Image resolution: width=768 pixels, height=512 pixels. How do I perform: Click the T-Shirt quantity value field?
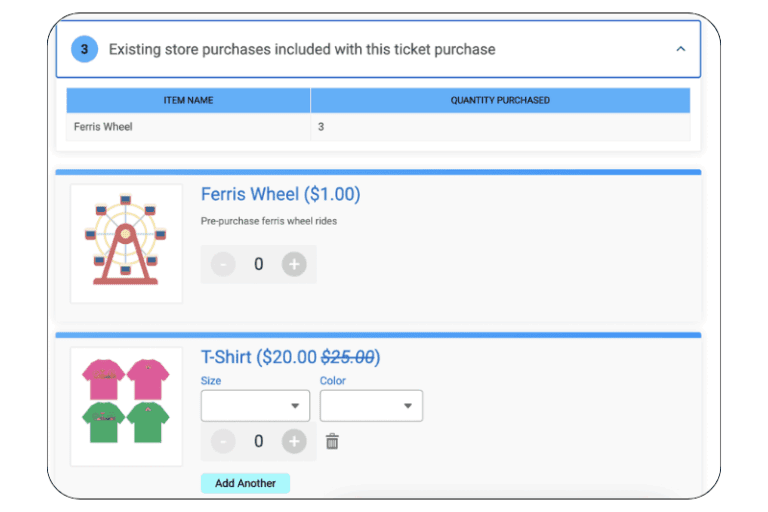[x=258, y=441]
